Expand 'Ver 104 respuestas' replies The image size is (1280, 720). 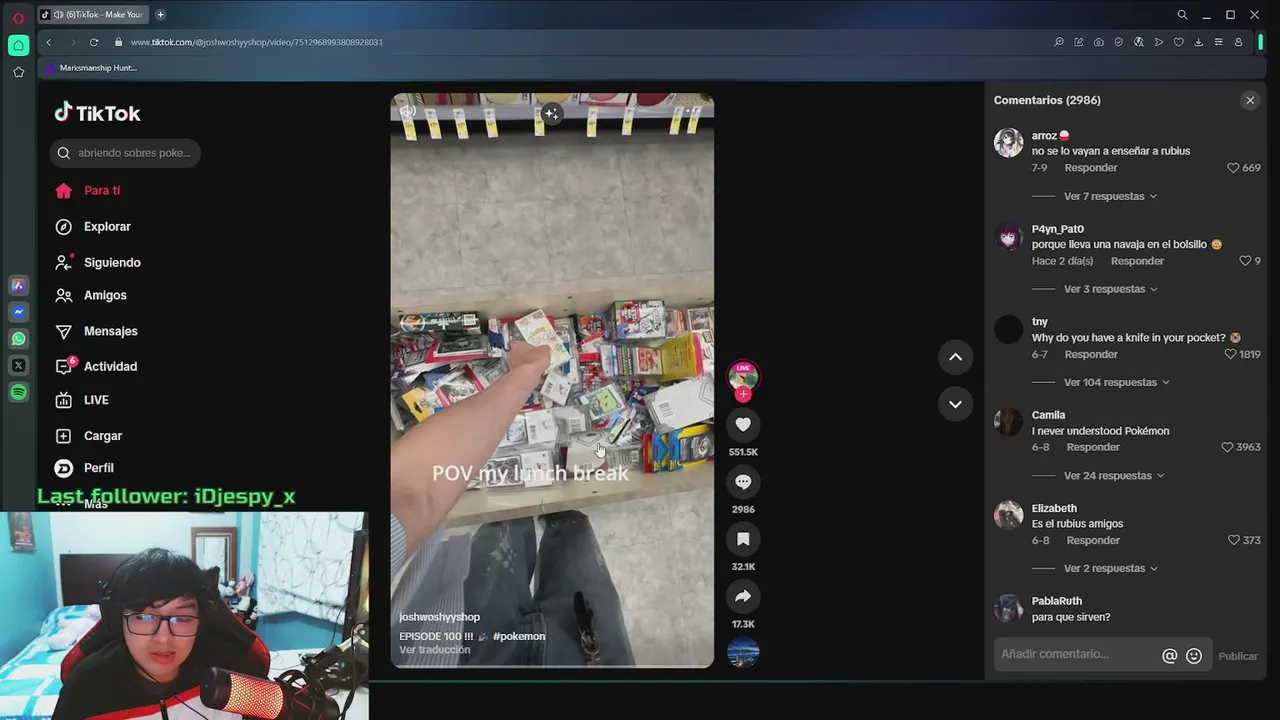pyautogui.click(x=1116, y=382)
